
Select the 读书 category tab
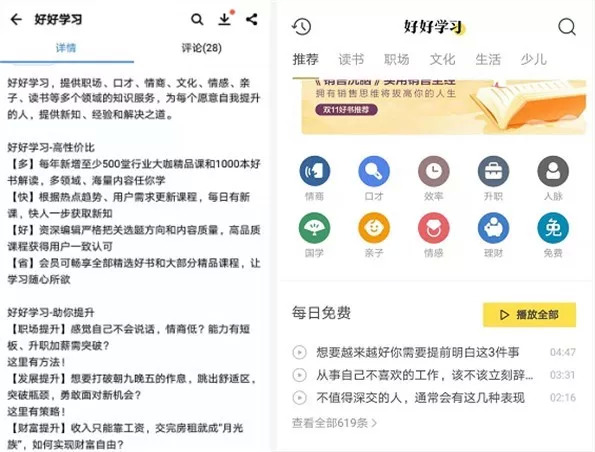[x=351, y=60]
